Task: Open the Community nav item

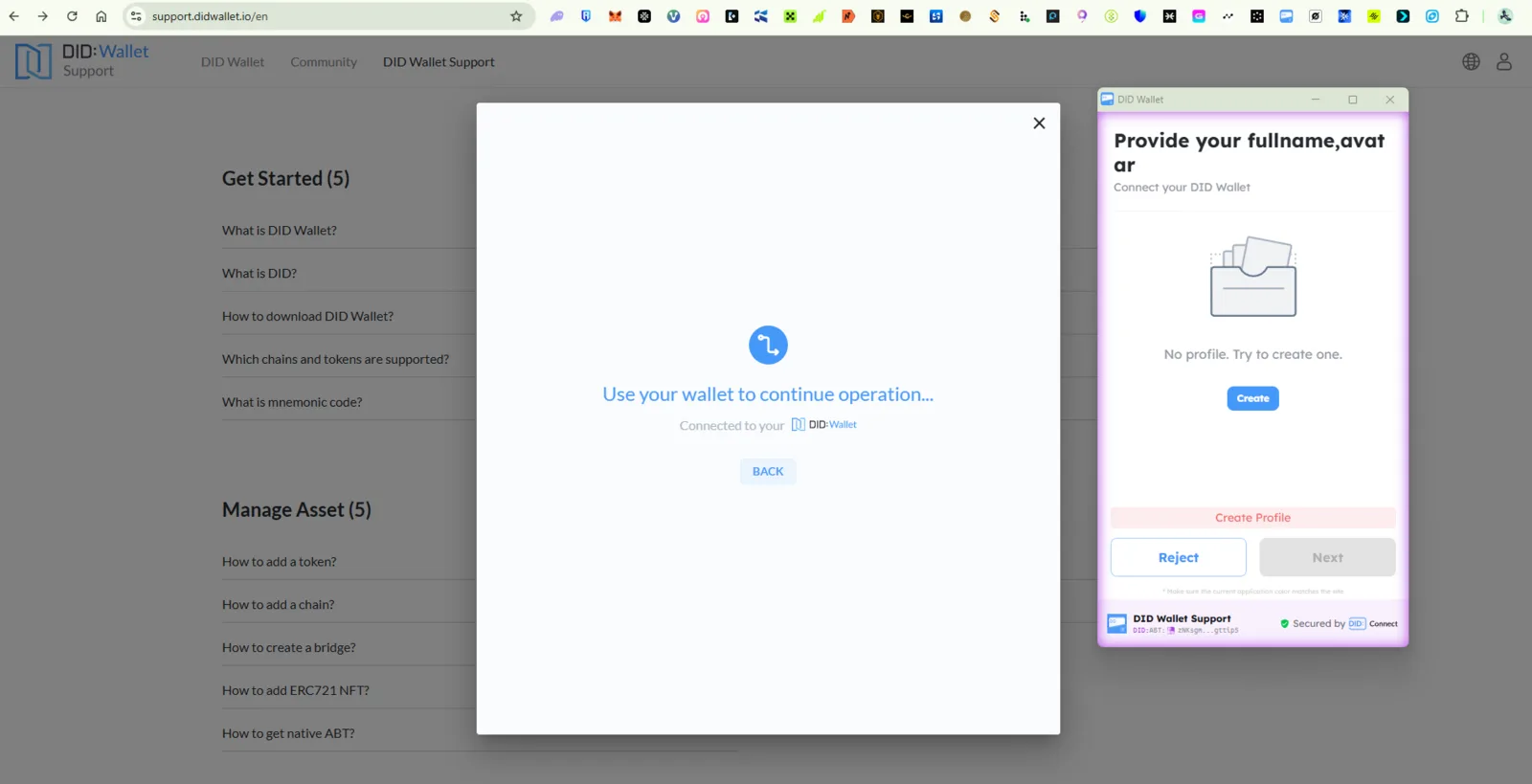Action: (x=324, y=62)
